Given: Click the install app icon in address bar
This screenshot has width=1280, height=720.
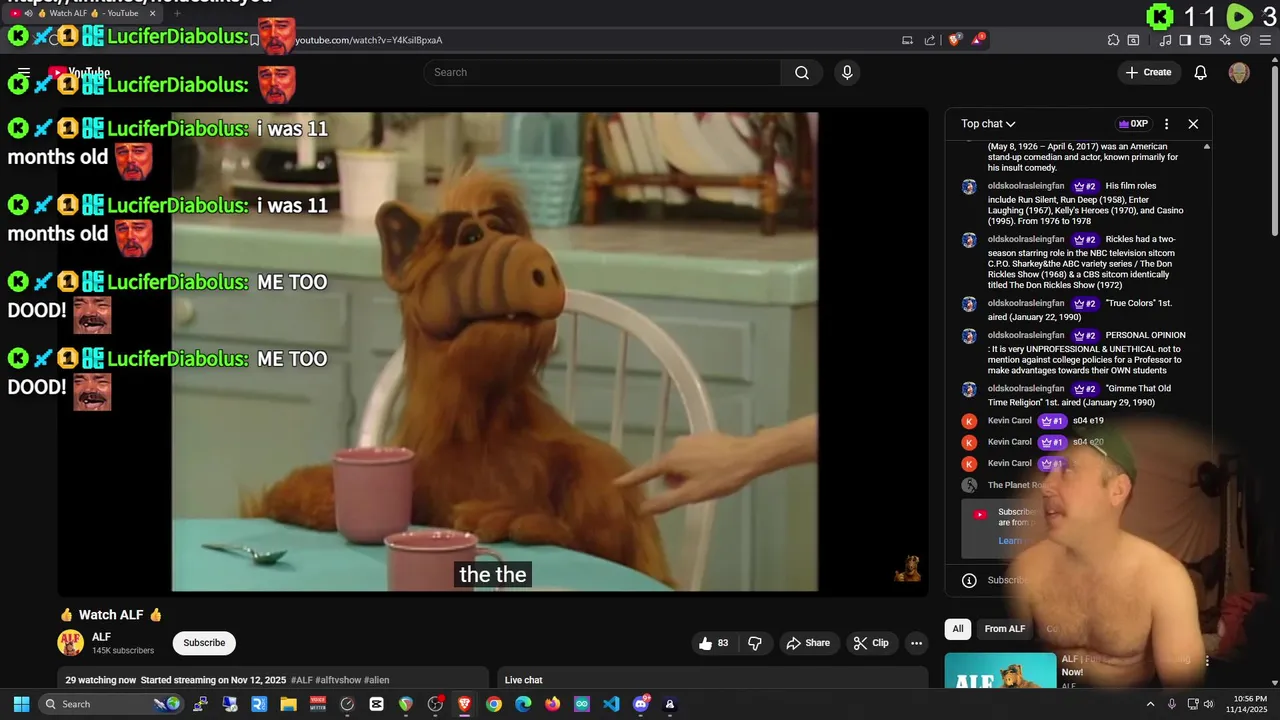Looking at the screenshot, I should (x=907, y=40).
